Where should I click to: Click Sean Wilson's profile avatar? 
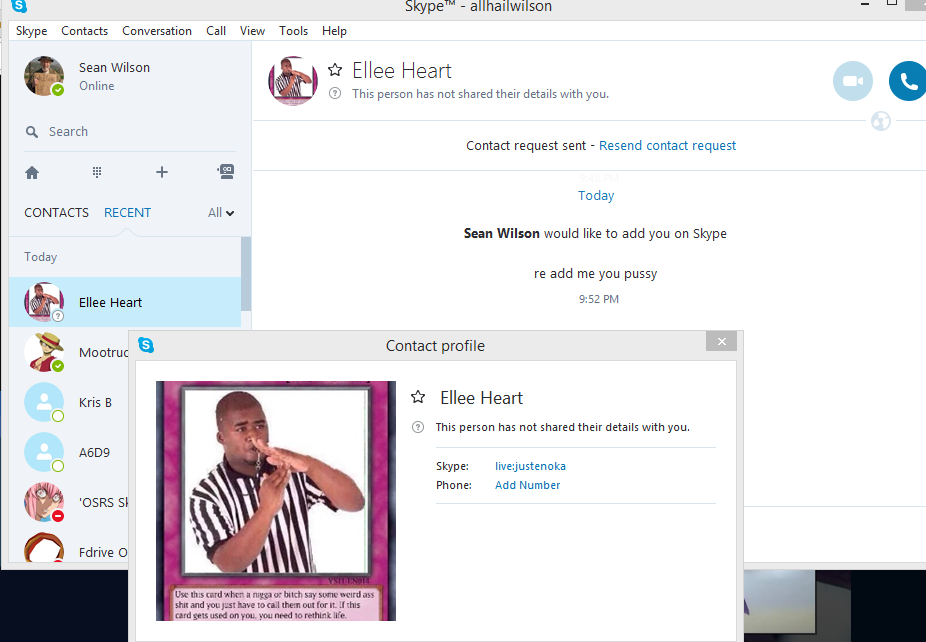[x=44, y=76]
